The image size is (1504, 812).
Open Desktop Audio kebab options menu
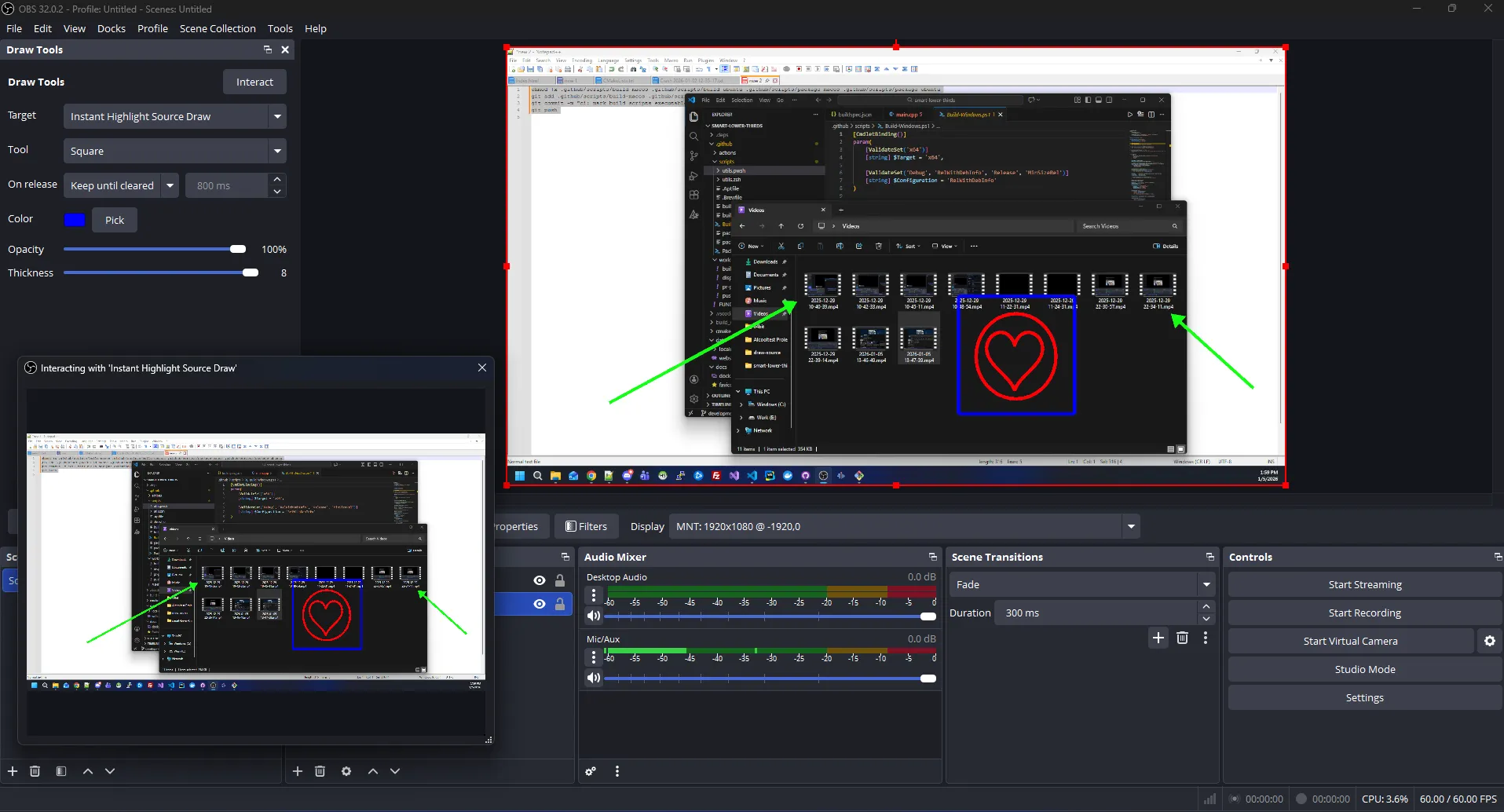coord(593,595)
